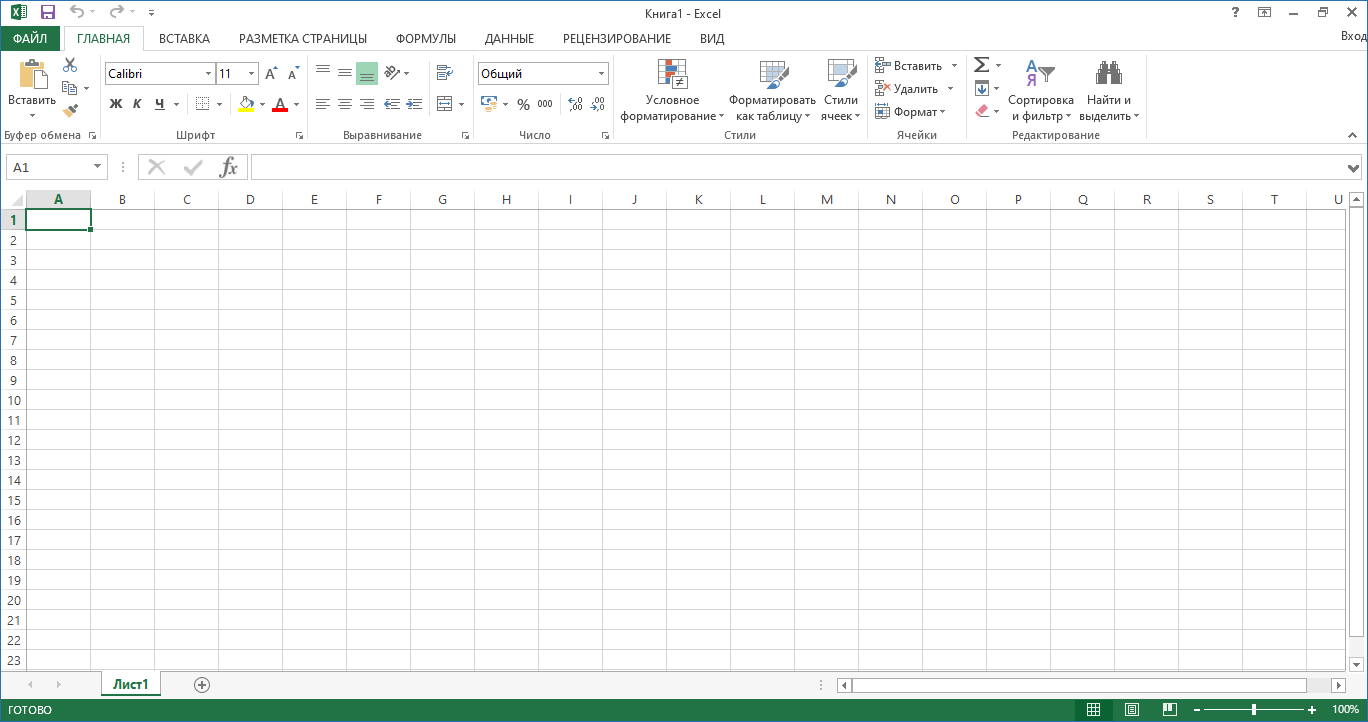This screenshot has height=722, width=1368.
Task: Click the zoom slider in status bar
Action: pos(1254,710)
